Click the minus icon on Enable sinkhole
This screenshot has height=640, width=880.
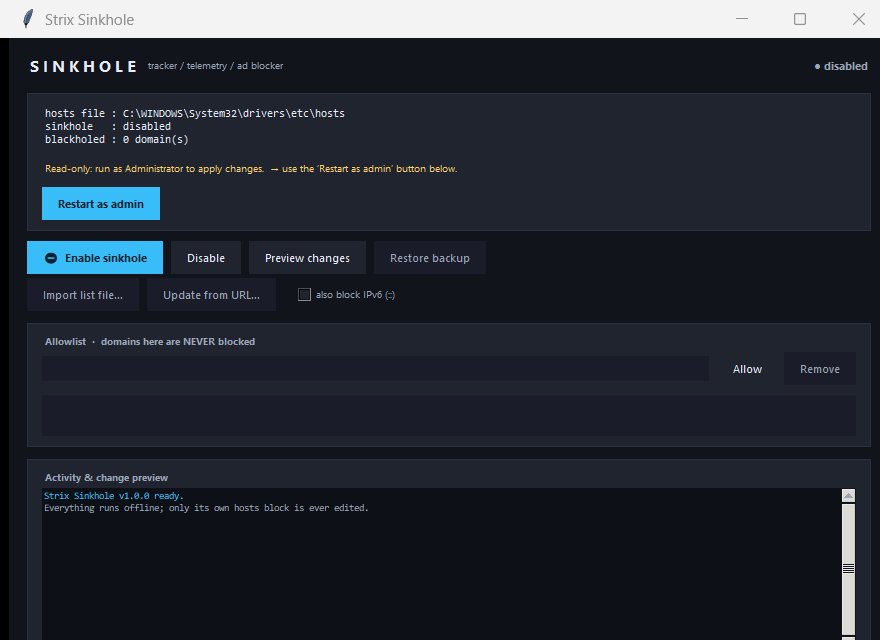[51, 258]
